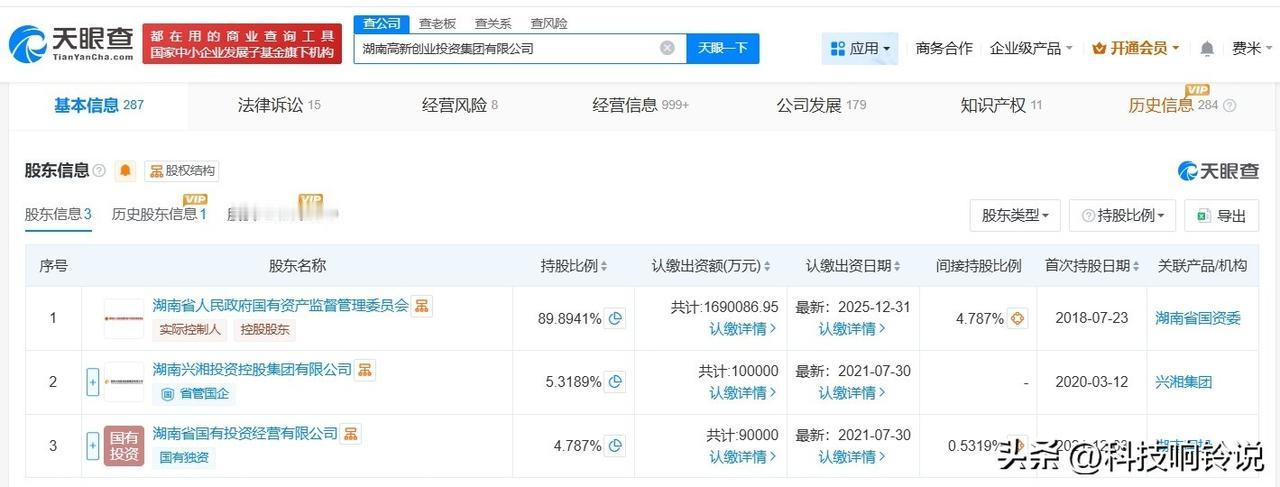Image resolution: width=1280 pixels, height=487 pixels.
Task: Switch to the 经营信息 tab
Action: 640,105
